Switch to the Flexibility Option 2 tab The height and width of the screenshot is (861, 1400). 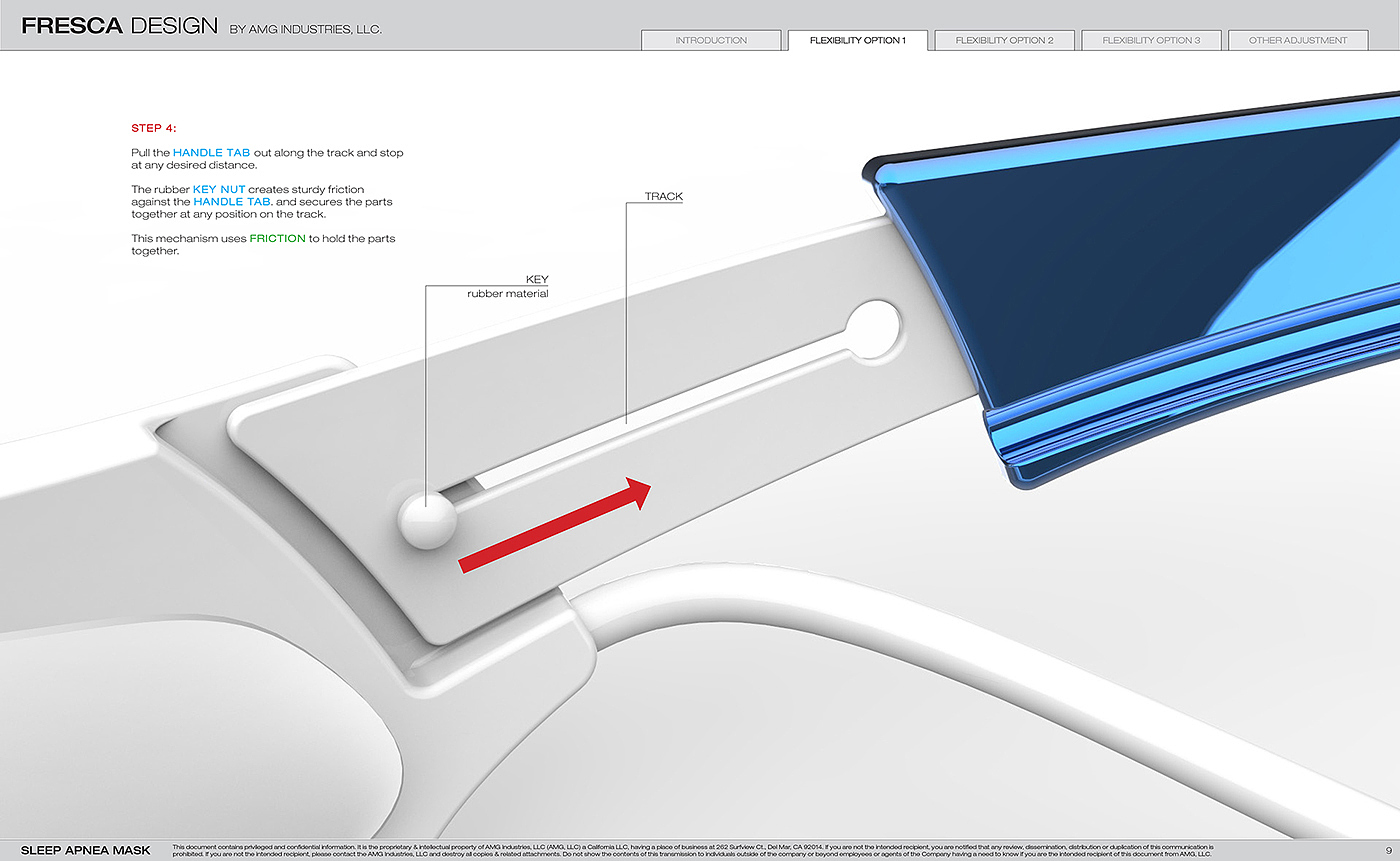(1004, 40)
